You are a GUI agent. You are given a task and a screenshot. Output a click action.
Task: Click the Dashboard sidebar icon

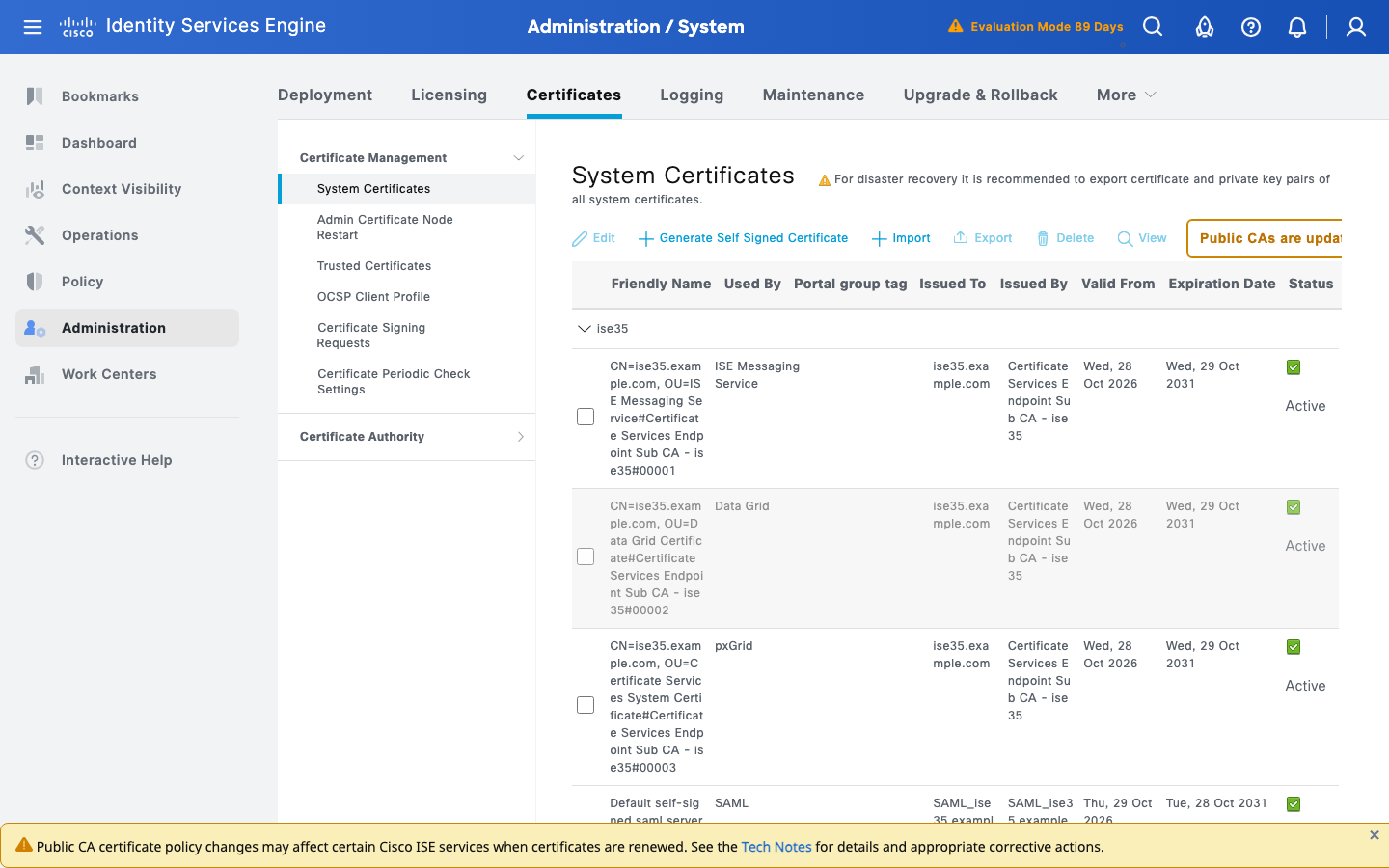coord(35,143)
